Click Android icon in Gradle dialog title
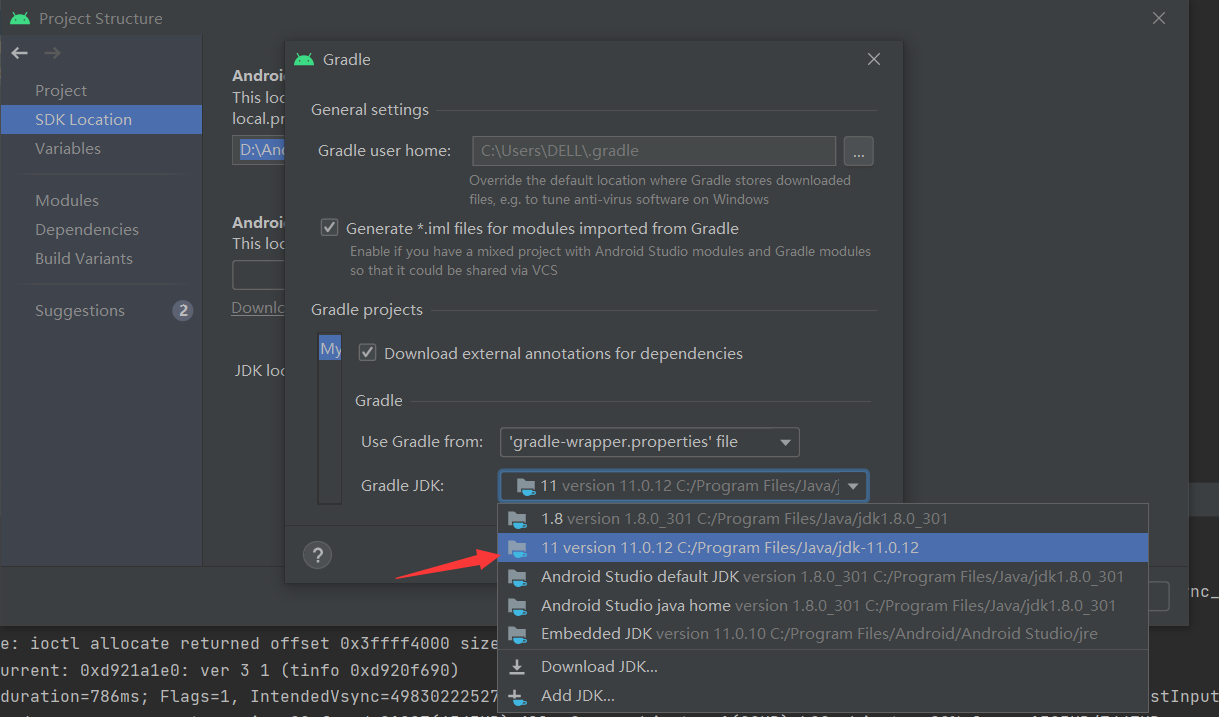1219x717 pixels. [x=304, y=60]
